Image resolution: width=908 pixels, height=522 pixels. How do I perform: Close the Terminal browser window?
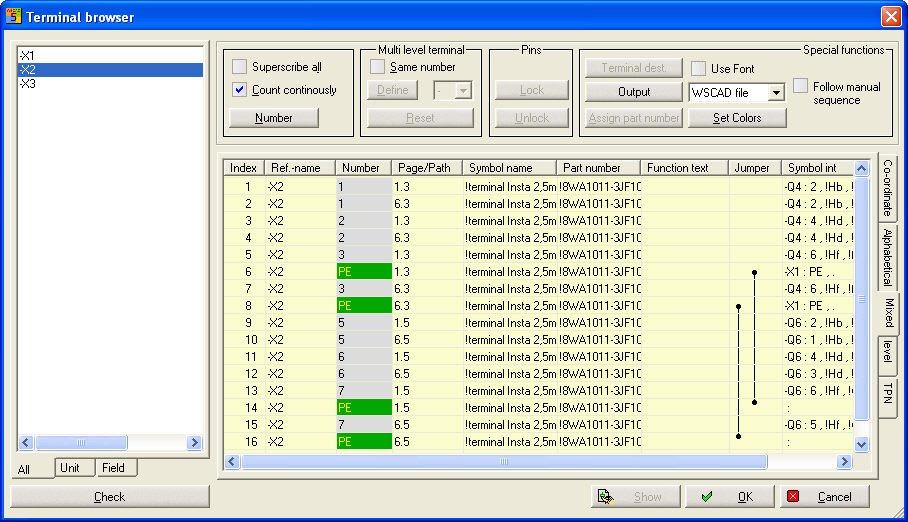[x=891, y=16]
